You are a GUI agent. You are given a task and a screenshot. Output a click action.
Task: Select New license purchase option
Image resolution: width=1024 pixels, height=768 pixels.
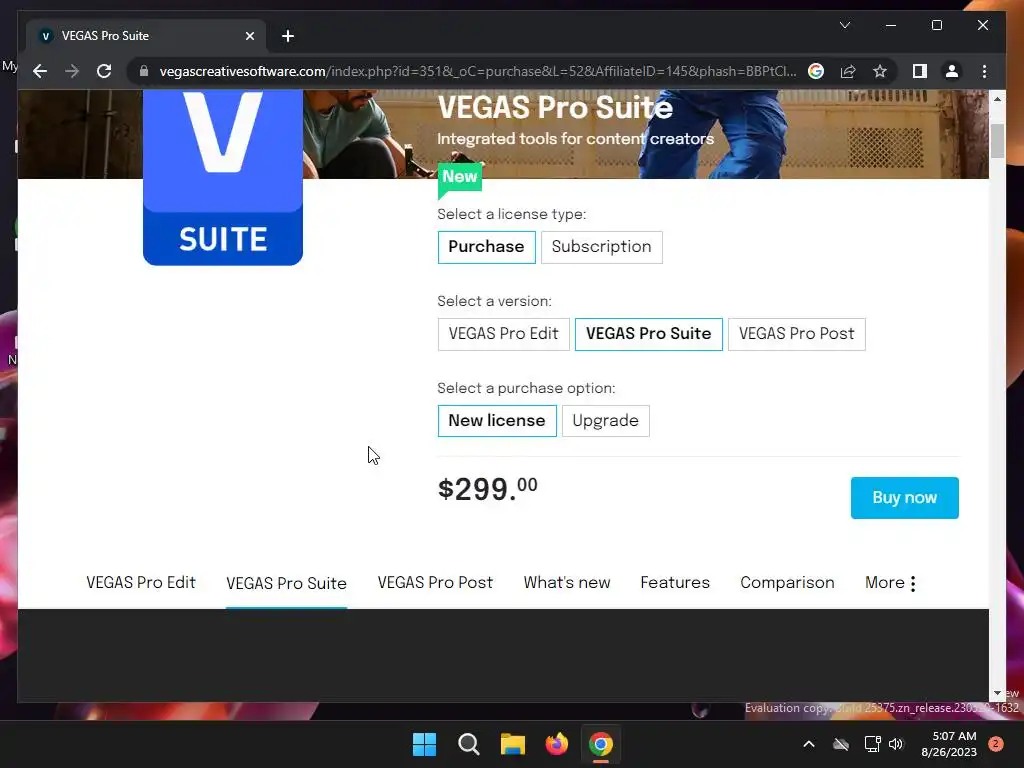click(x=497, y=421)
